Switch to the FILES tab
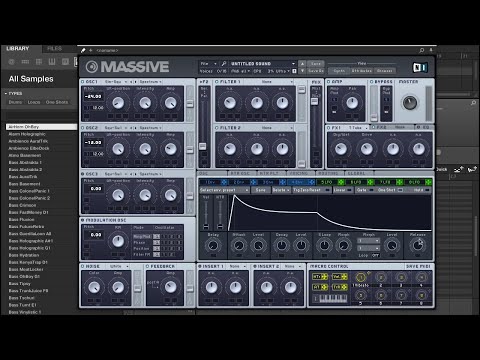This screenshot has width=480, height=360. pos(54,49)
